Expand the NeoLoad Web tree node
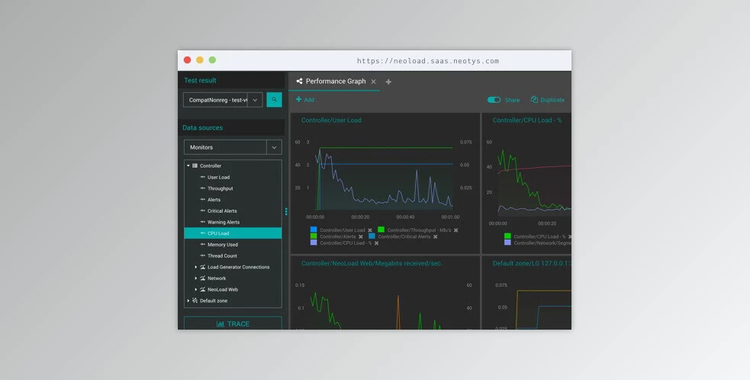The height and width of the screenshot is (380, 750). 196,290
